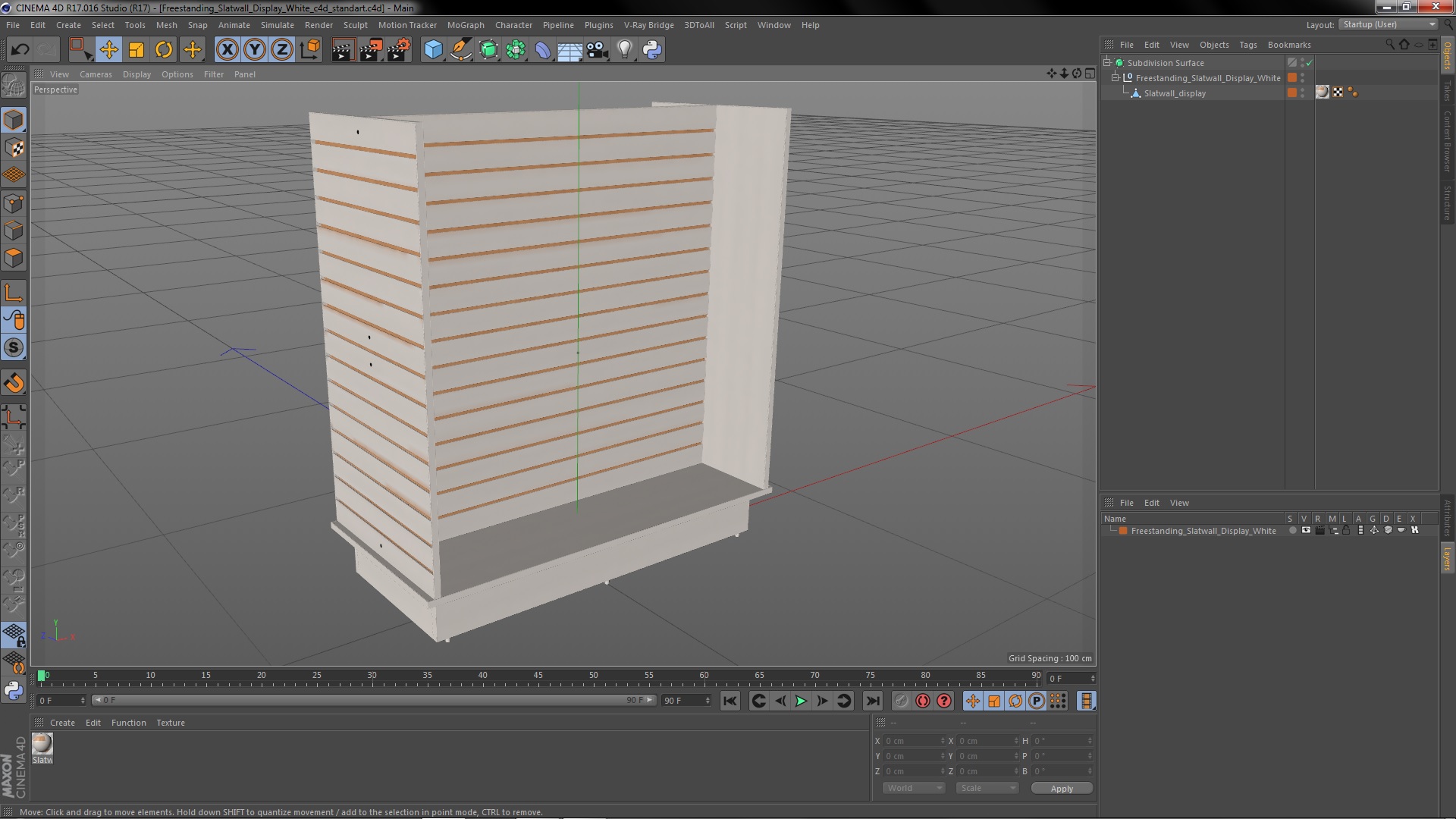Open the V-Ray Bridge menu
Image resolution: width=1456 pixels, height=819 pixels.
(648, 25)
